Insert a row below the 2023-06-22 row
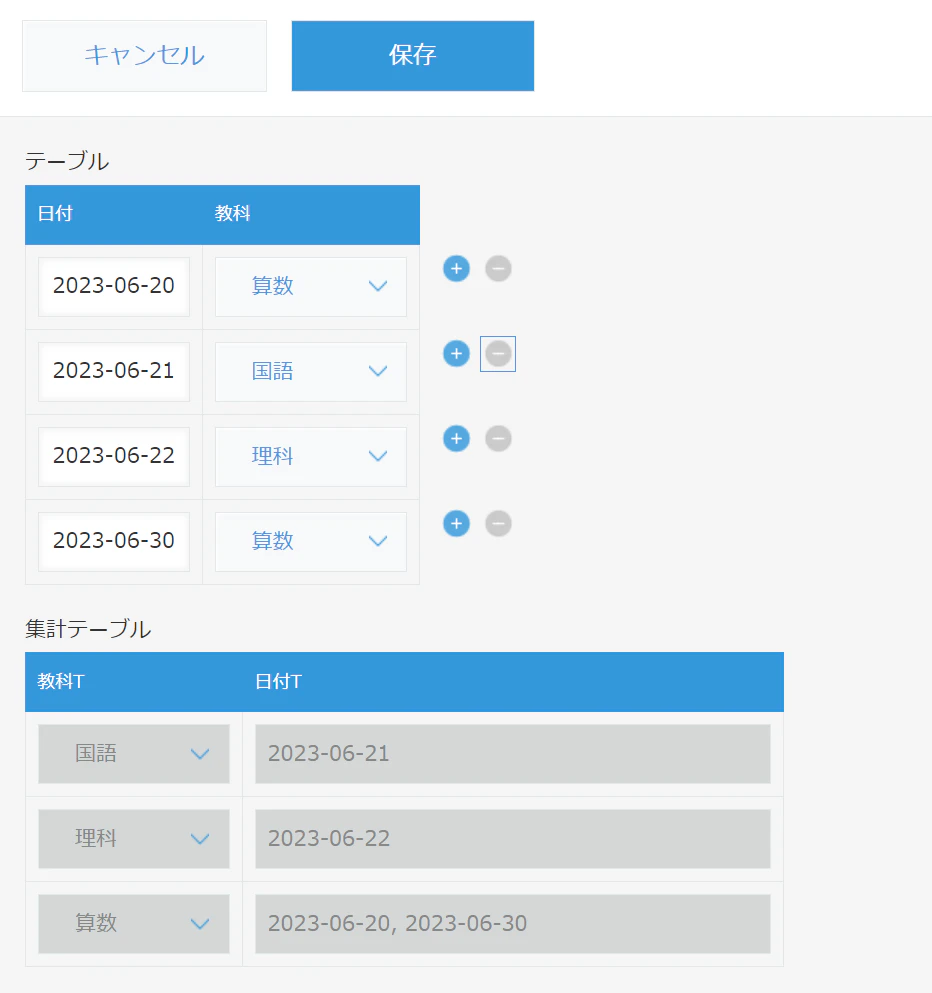This screenshot has height=993, width=932. [457, 438]
